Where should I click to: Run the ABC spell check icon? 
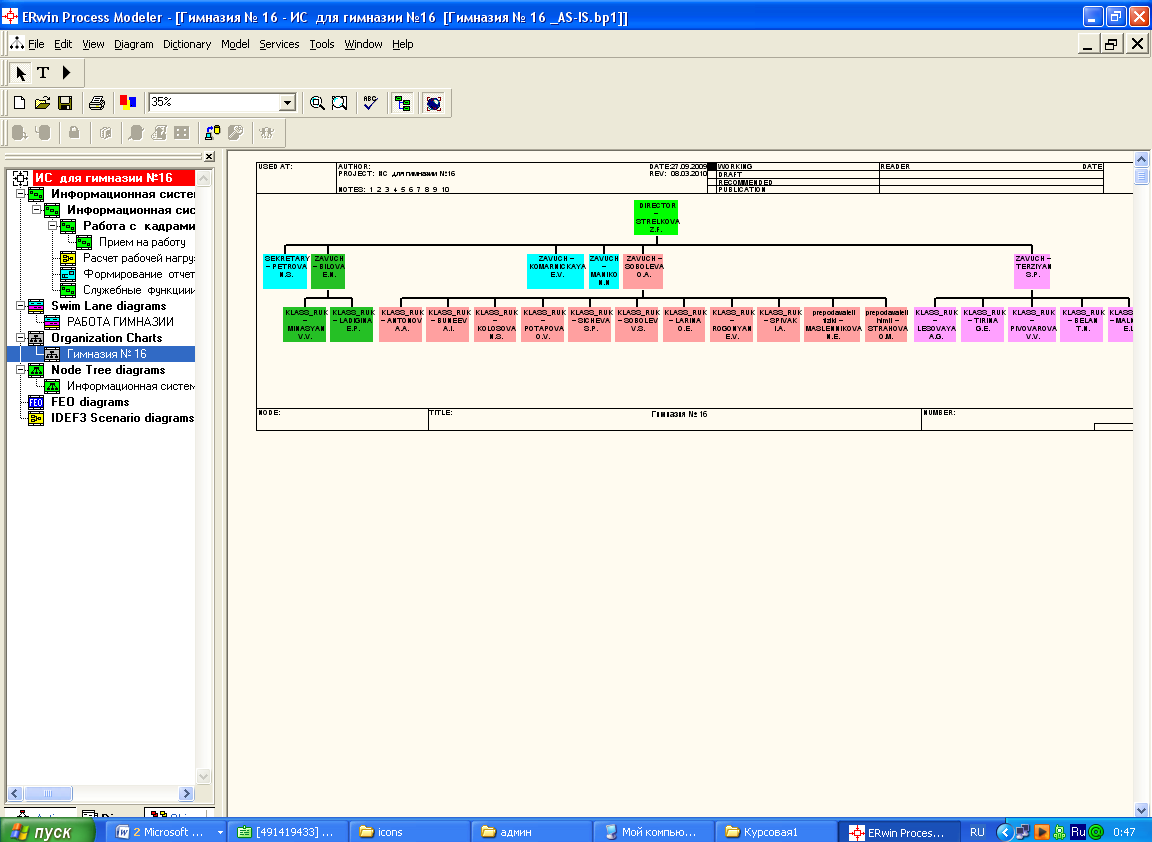coord(370,103)
